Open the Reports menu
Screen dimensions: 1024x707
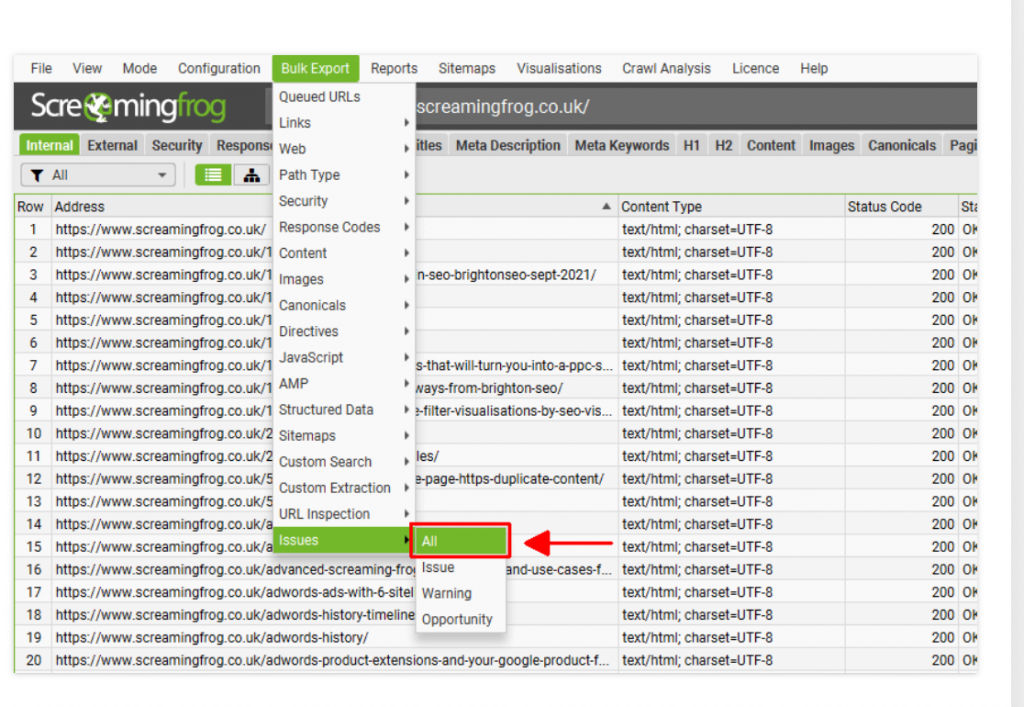coord(393,68)
